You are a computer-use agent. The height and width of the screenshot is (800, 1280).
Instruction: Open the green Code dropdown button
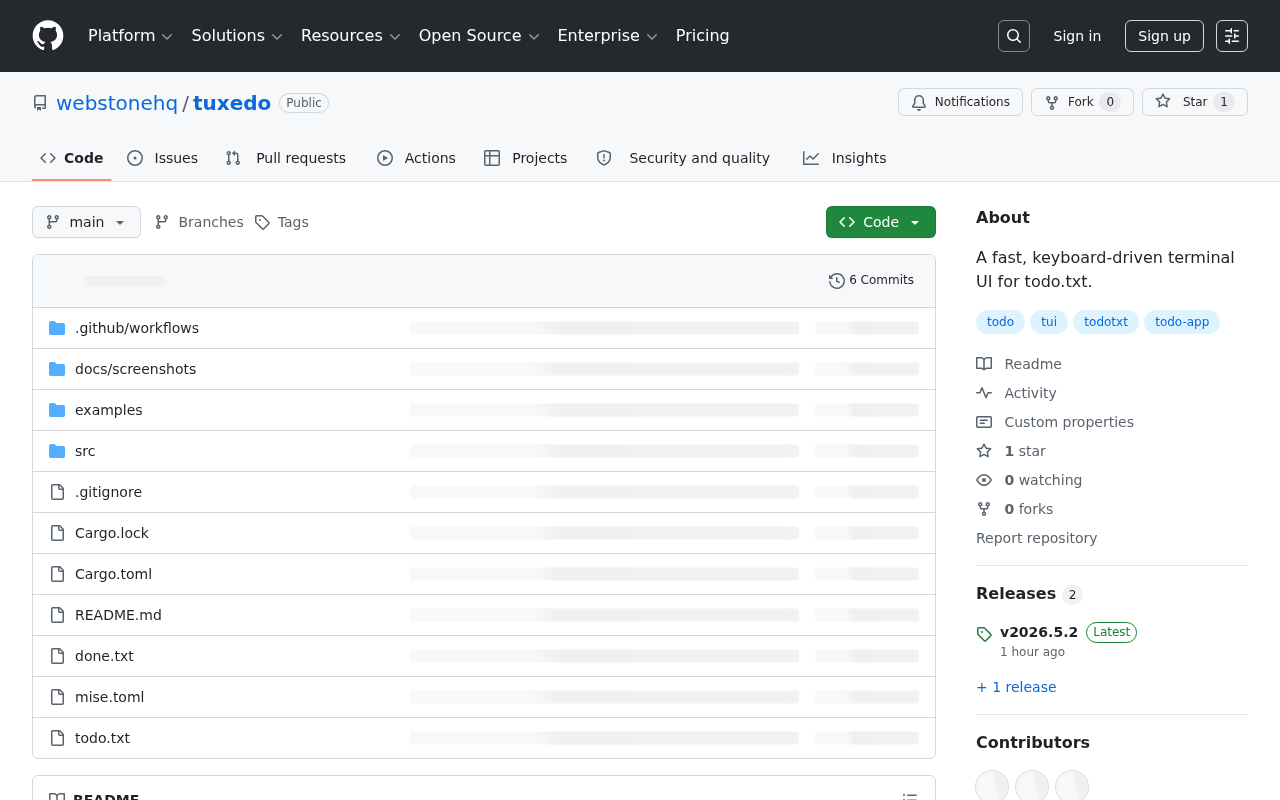click(x=881, y=222)
